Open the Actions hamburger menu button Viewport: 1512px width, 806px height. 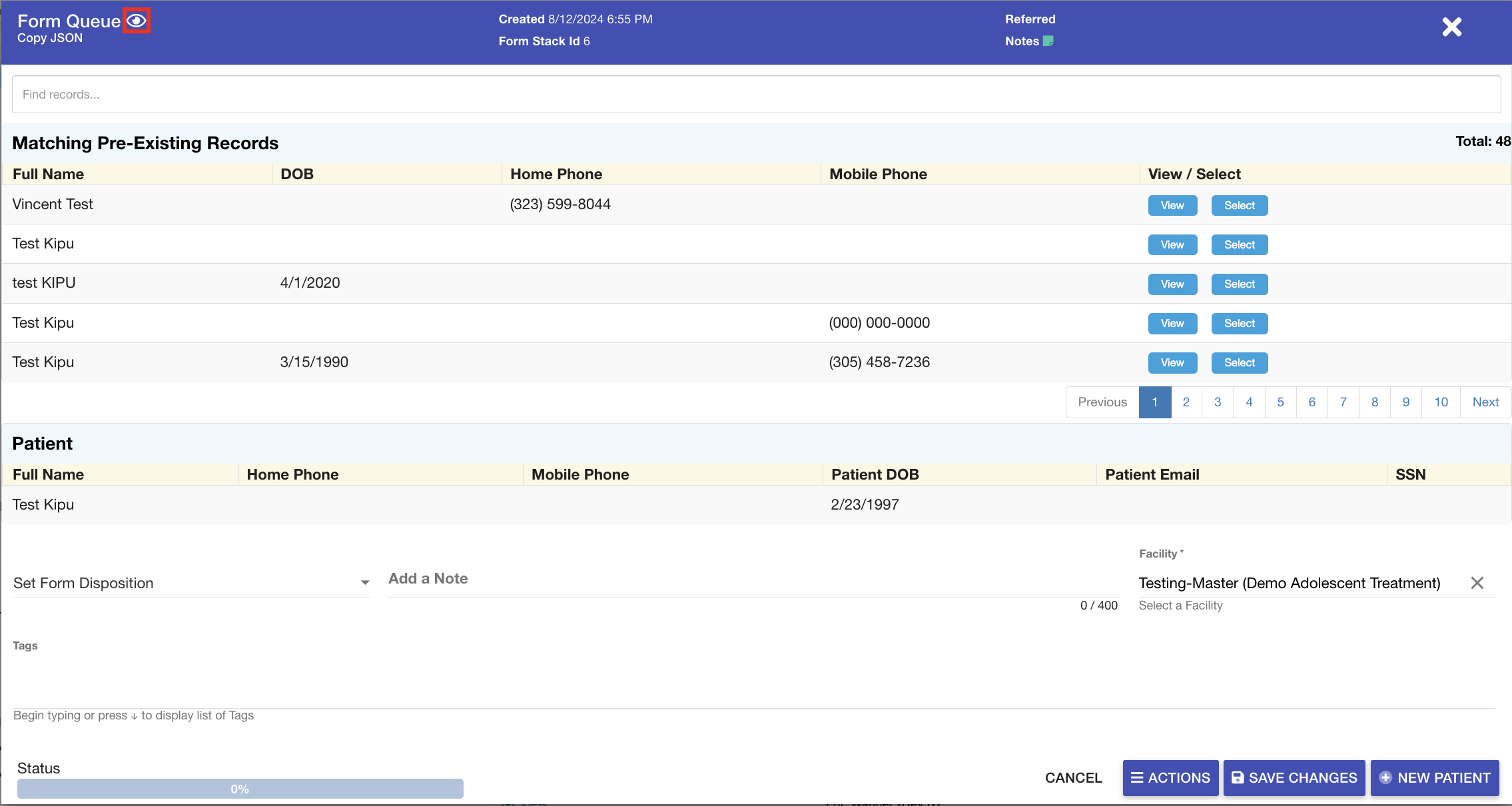(x=1170, y=777)
